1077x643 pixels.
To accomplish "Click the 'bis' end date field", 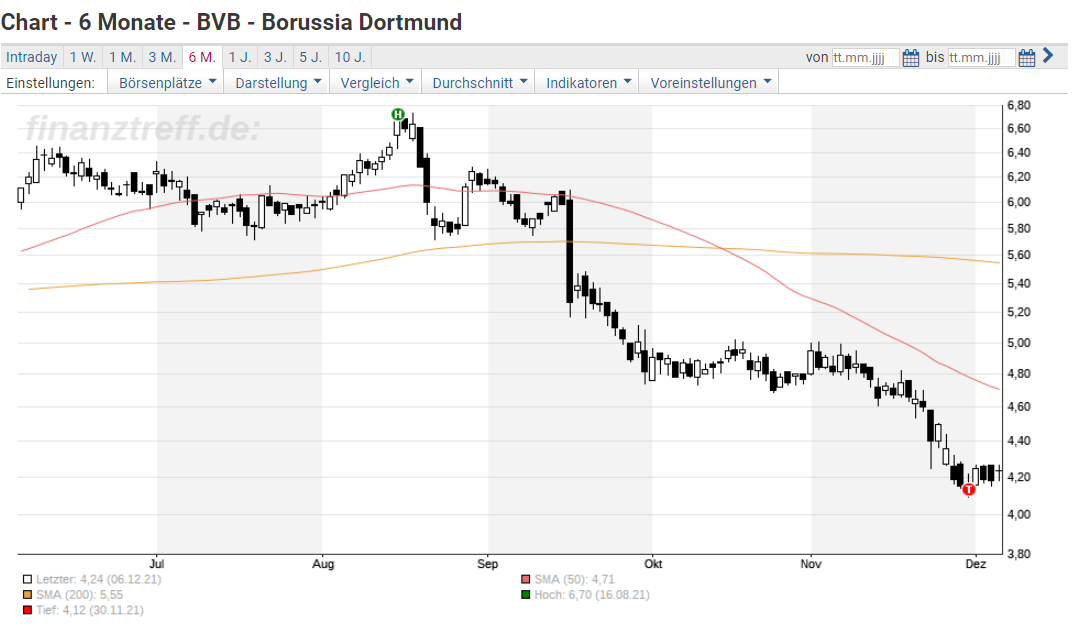I will coord(981,58).
